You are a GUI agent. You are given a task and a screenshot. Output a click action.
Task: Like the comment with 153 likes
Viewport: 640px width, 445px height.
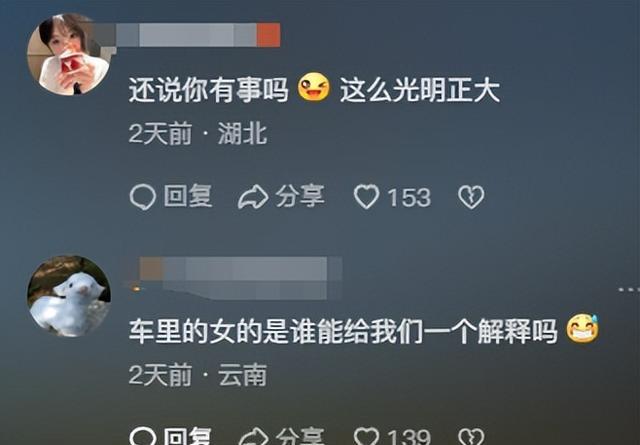367,197
